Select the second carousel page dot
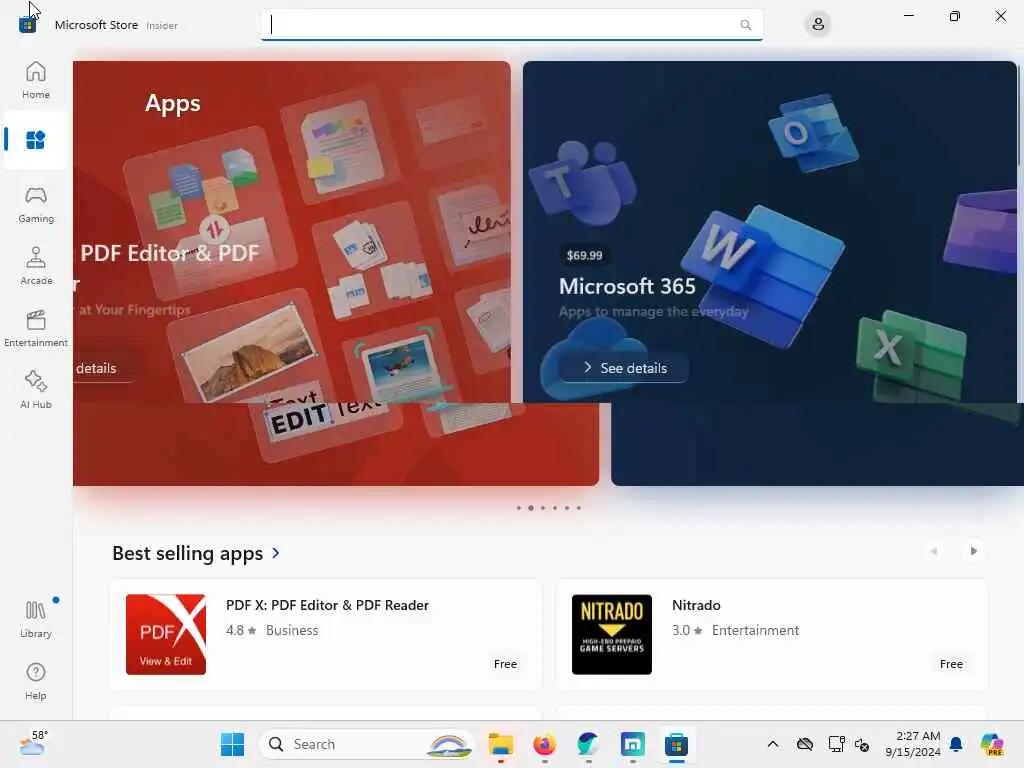Screen dimensions: 1024x768 click(530, 507)
